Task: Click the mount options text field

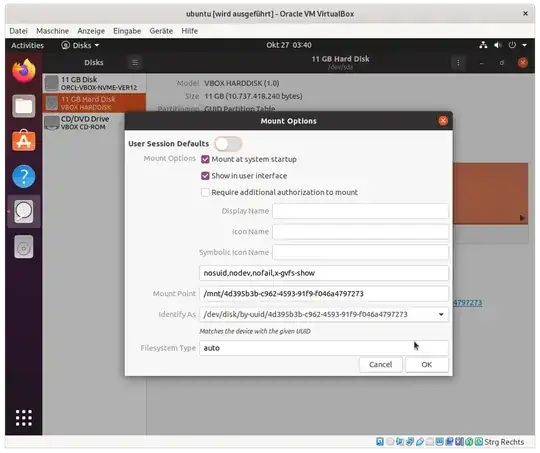Action: (324, 273)
